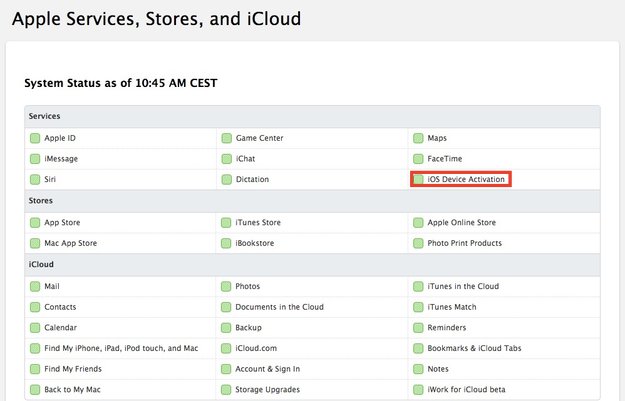The image size is (625, 401).
Task: Click the iOS Device Activation status icon
Action: 418,179
